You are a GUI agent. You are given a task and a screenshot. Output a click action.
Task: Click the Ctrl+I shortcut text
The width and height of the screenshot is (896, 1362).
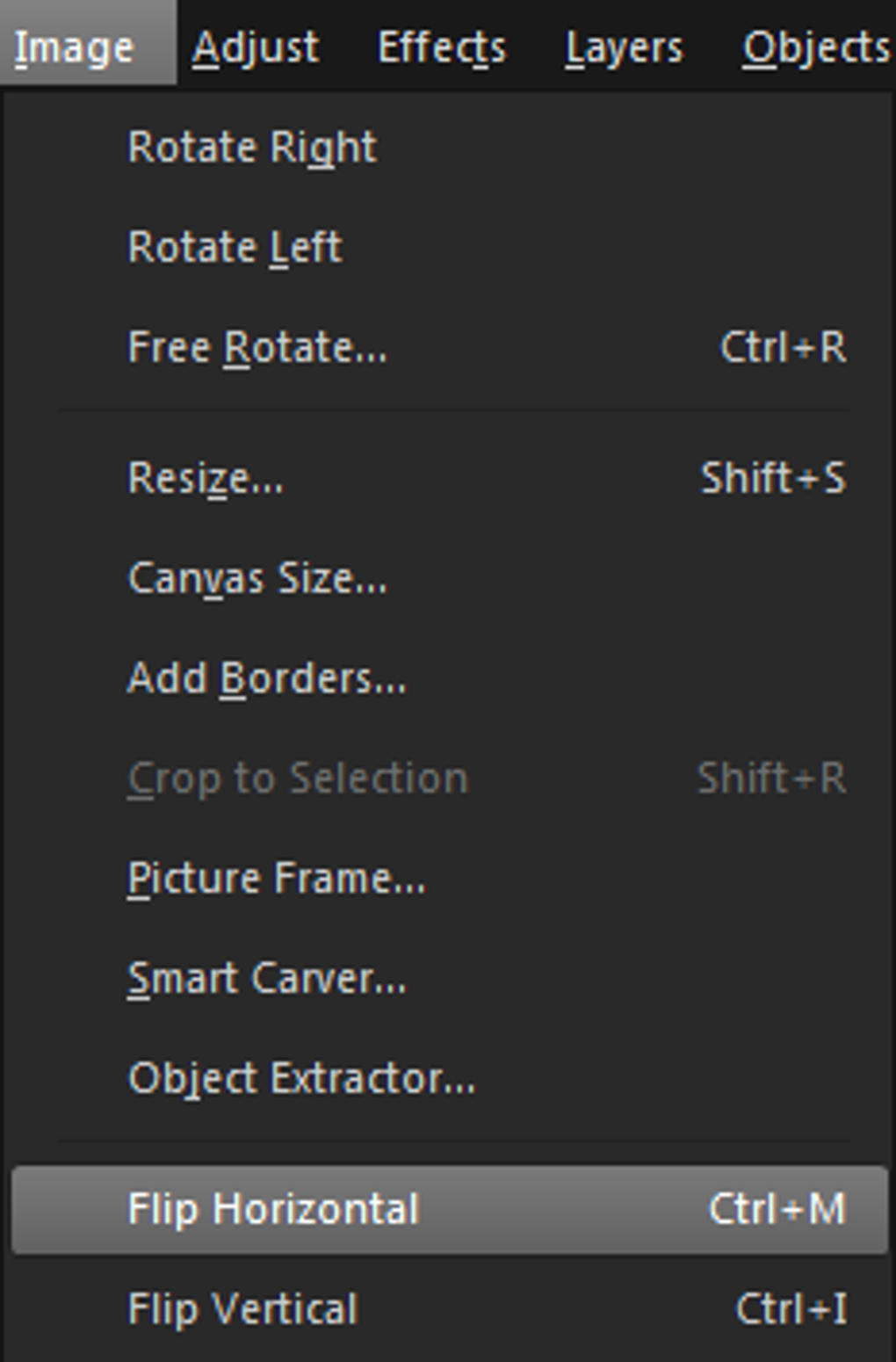pyautogui.click(x=791, y=1309)
